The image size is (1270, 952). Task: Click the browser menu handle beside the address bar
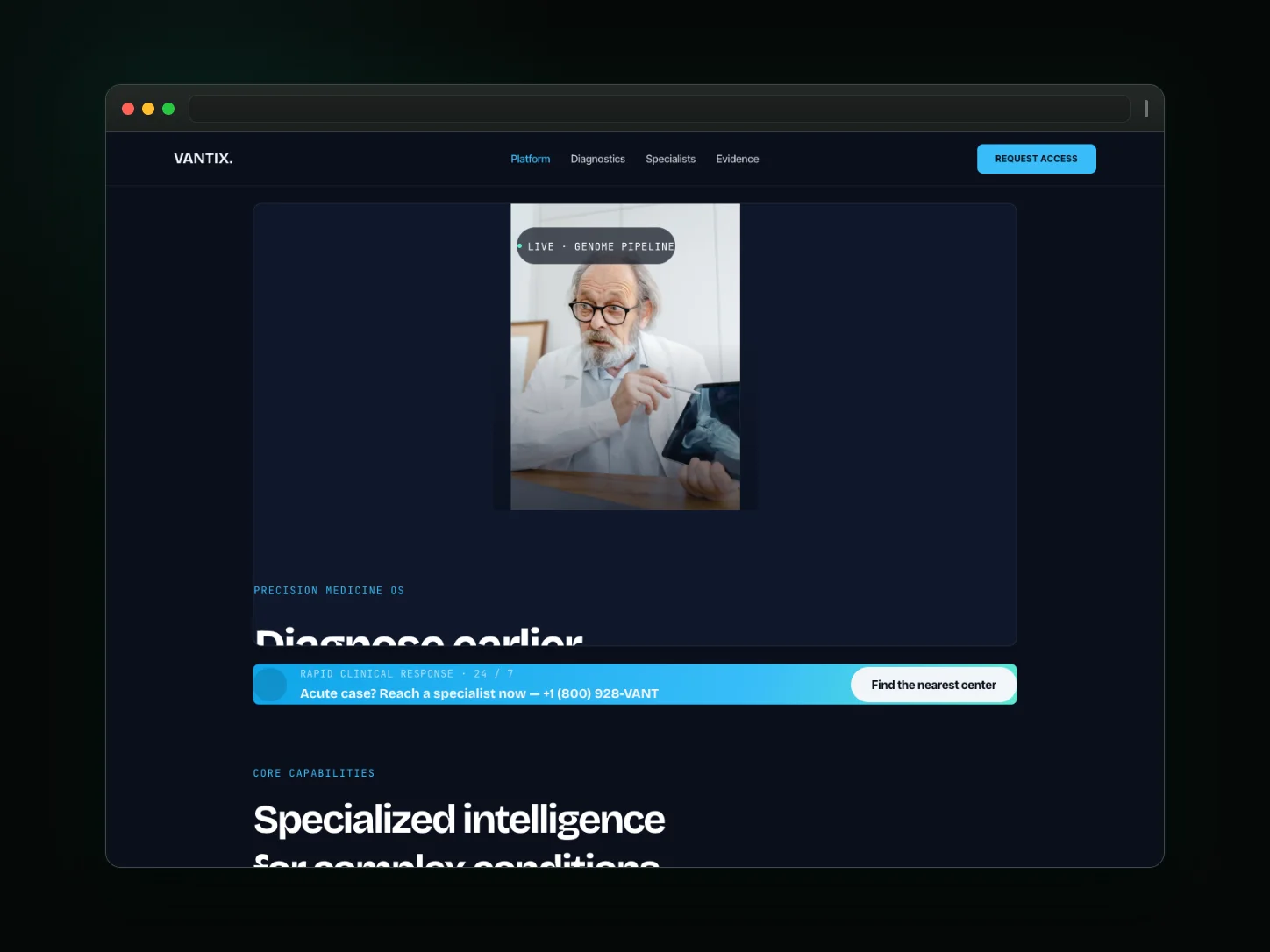(1145, 109)
